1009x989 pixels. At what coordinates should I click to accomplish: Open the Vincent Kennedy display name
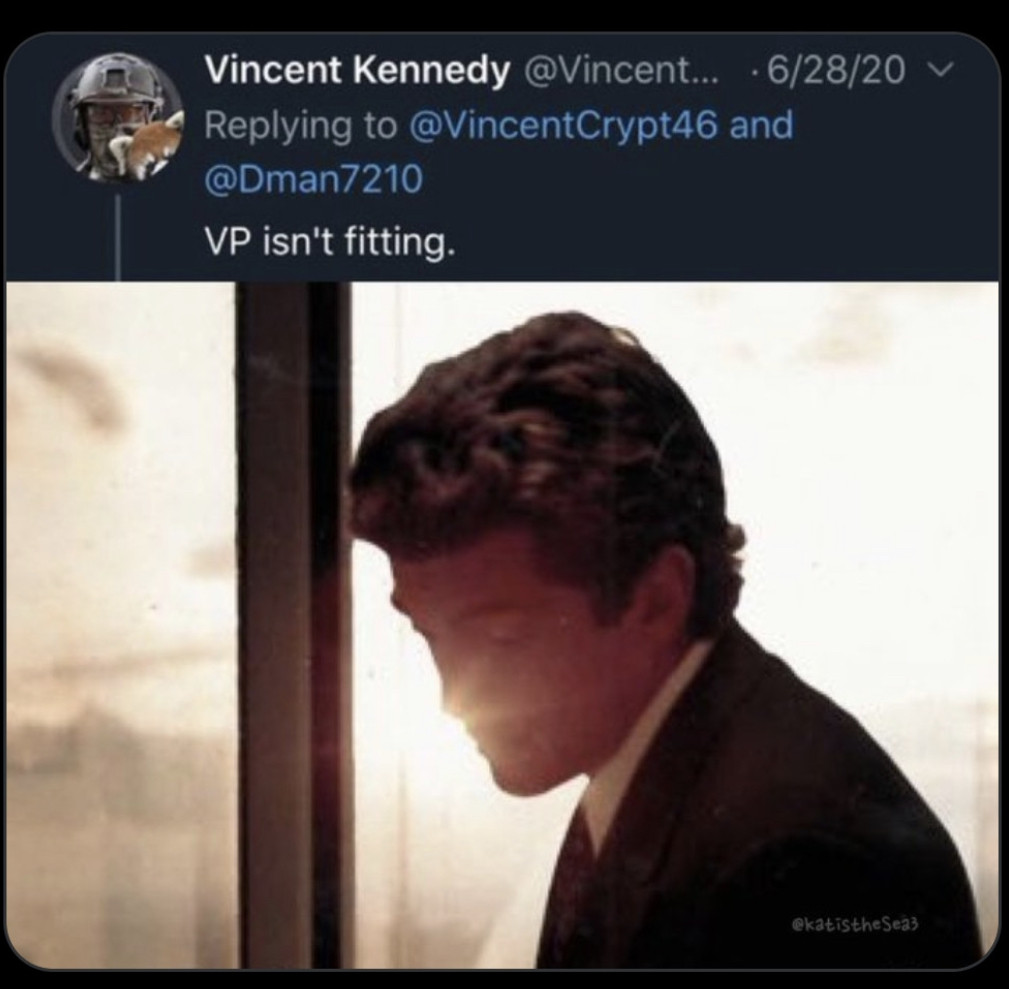(x=352, y=71)
